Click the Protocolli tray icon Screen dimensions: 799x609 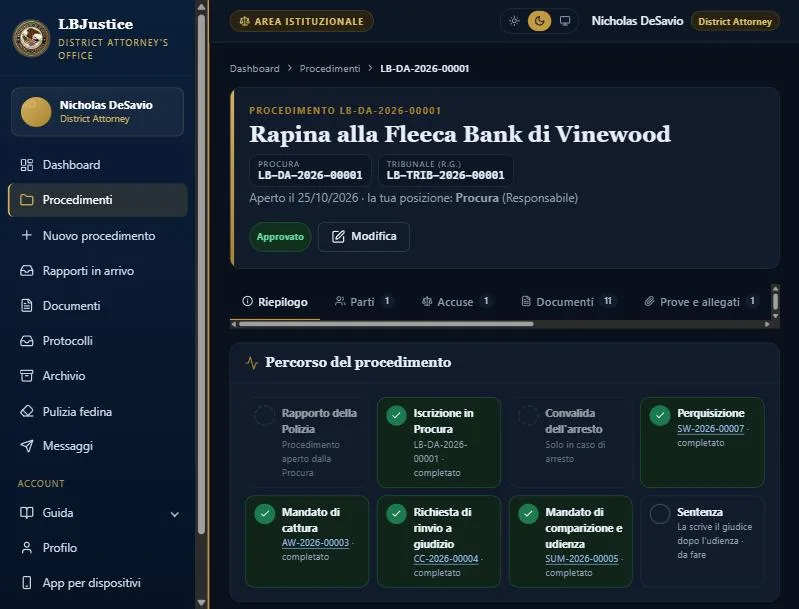[26, 340]
